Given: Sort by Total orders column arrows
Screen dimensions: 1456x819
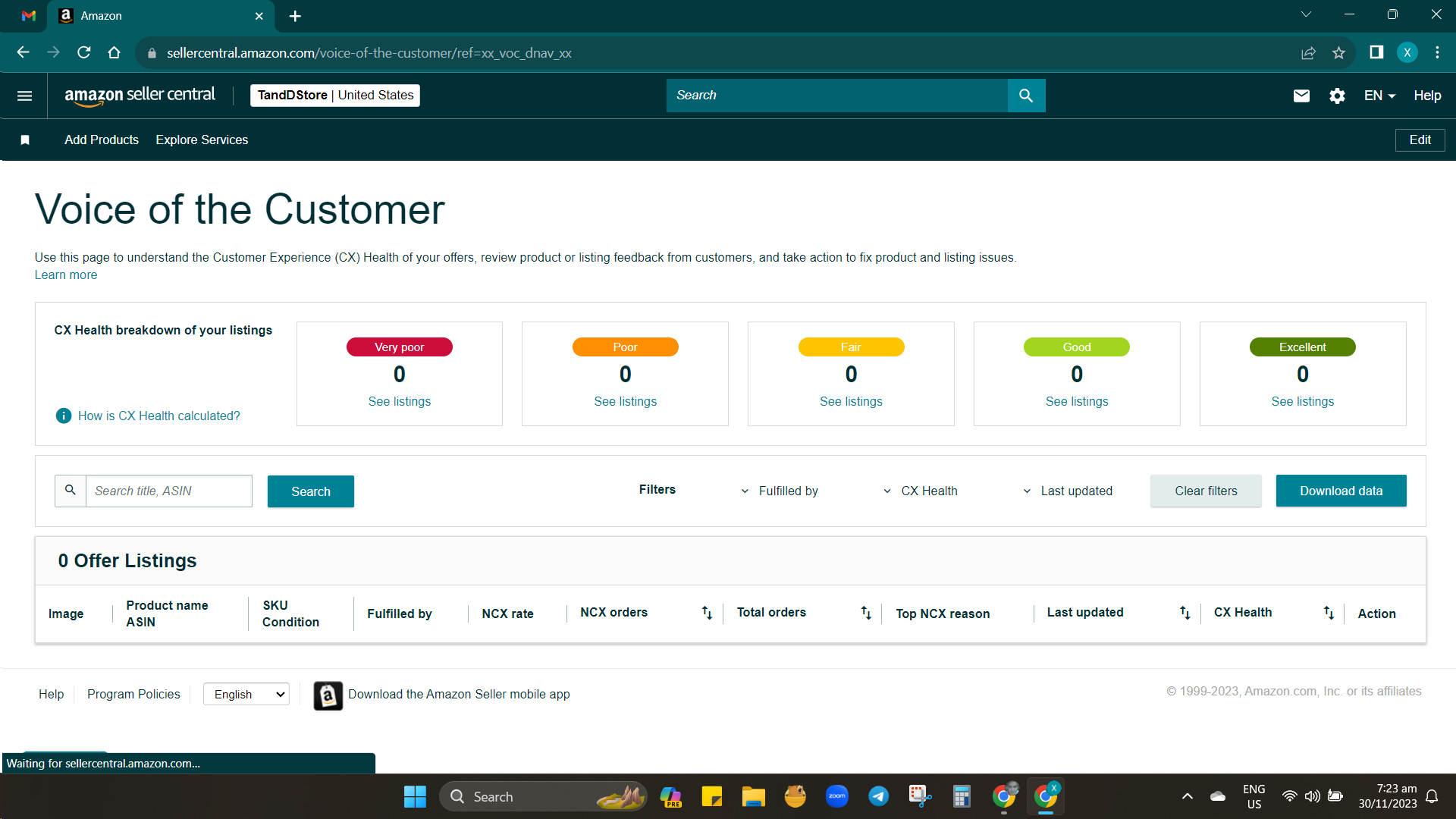Looking at the screenshot, I should tap(866, 613).
